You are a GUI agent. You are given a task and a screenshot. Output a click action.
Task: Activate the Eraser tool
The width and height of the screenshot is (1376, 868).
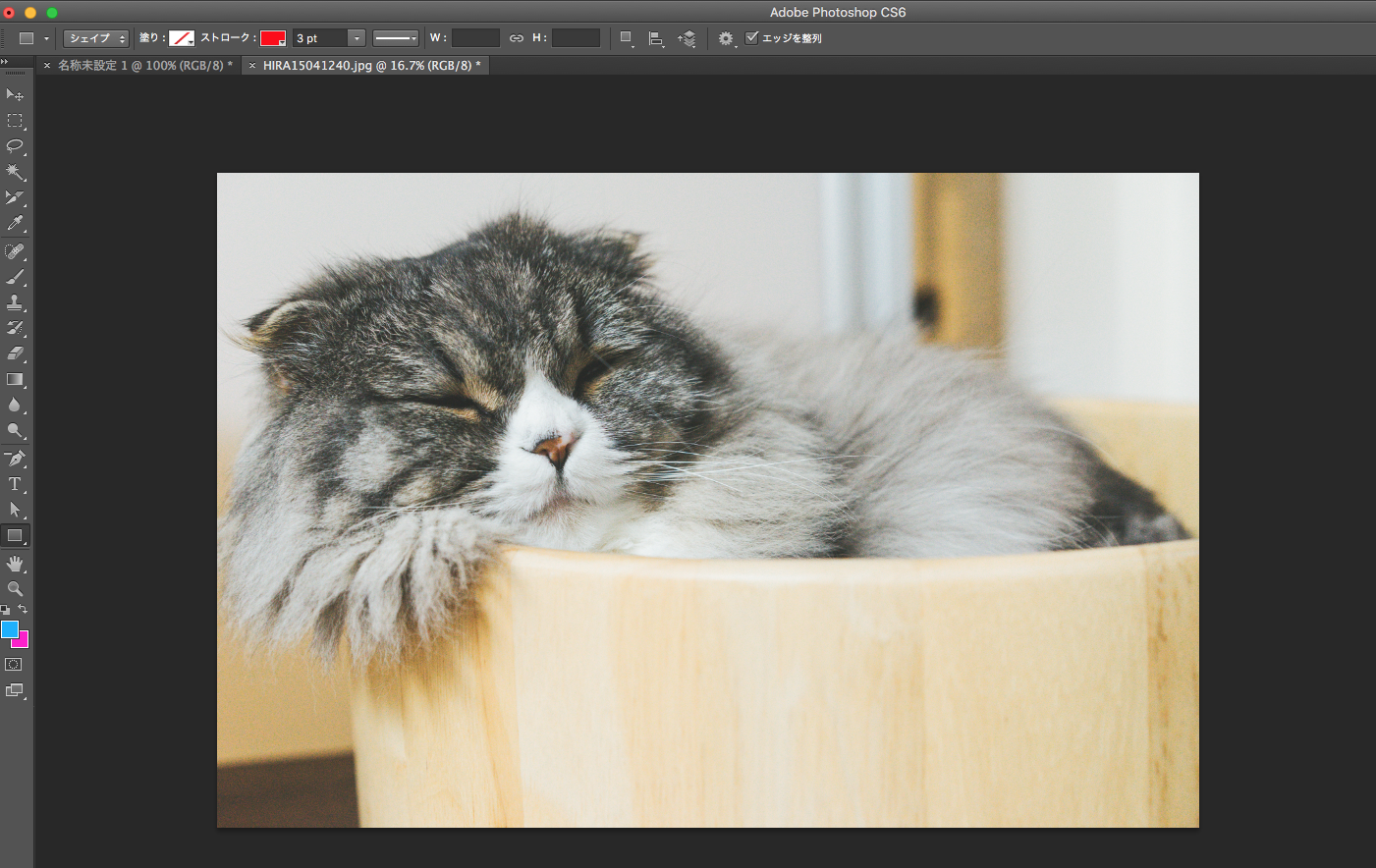click(15, 353)
